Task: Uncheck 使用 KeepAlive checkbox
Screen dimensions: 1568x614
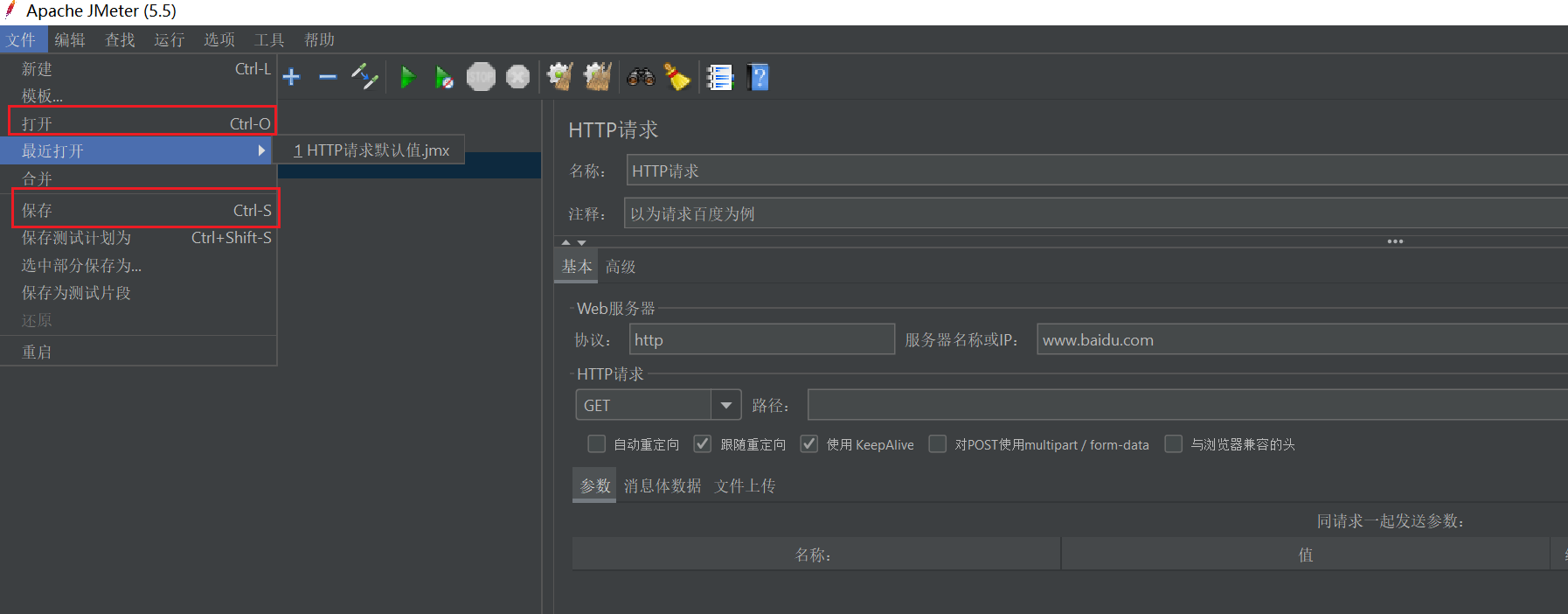Action: tap(809, 444)
